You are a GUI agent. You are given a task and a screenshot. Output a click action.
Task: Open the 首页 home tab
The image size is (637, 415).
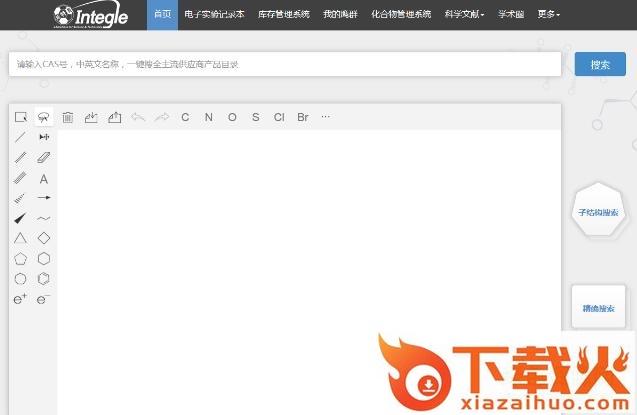coord(162,15)
